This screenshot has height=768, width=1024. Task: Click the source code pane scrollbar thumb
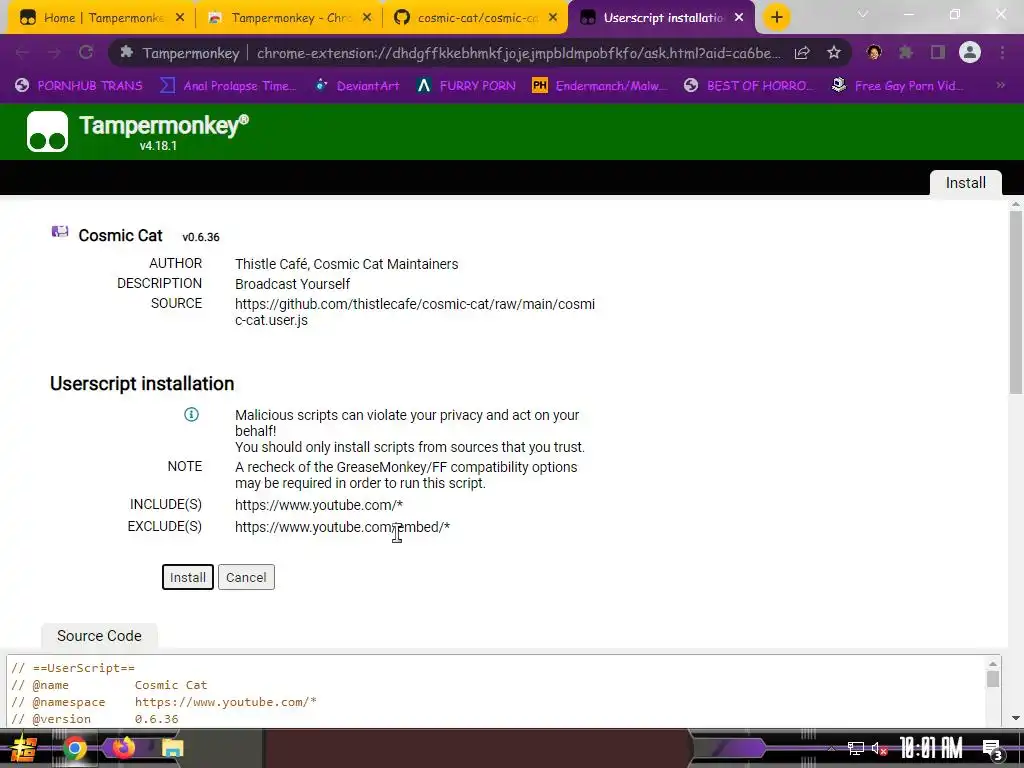pos(993,679)
